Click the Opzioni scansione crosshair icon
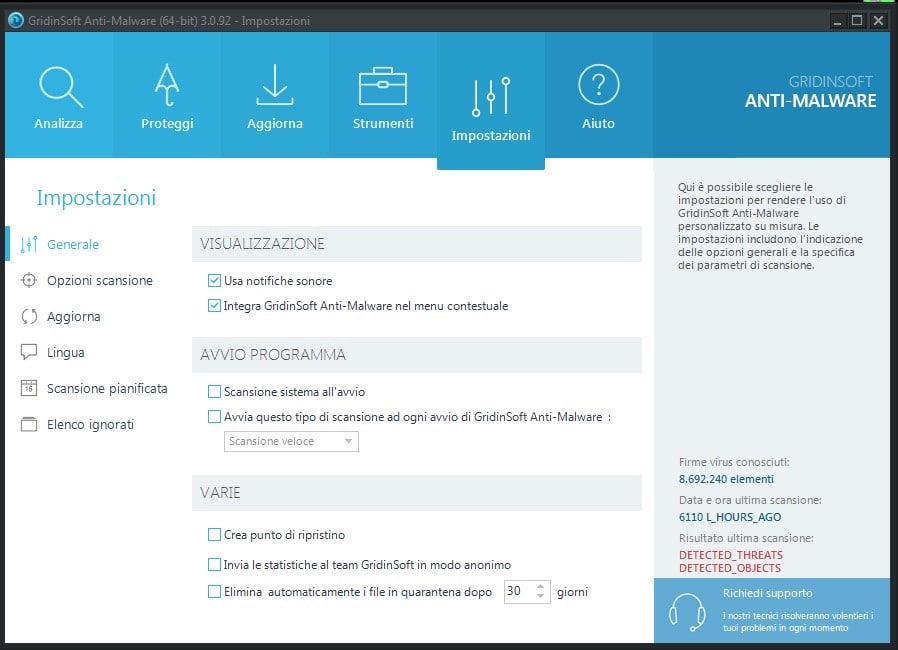 (29, 281)
